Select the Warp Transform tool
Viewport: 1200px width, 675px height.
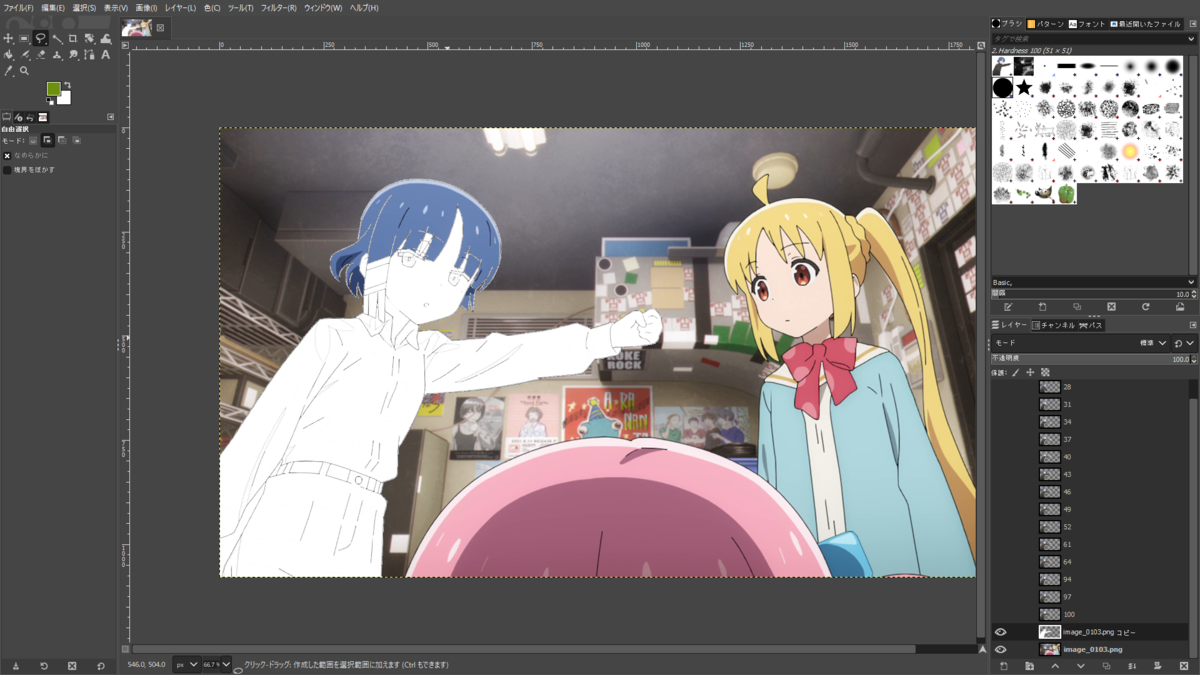(105, 39)
